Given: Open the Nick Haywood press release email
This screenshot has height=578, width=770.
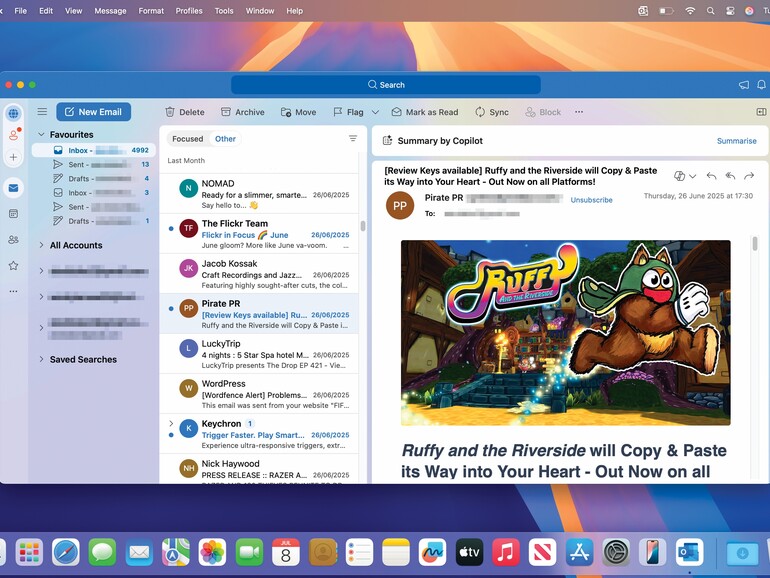Looking at the screenshot, I should [x=259, y=469].
